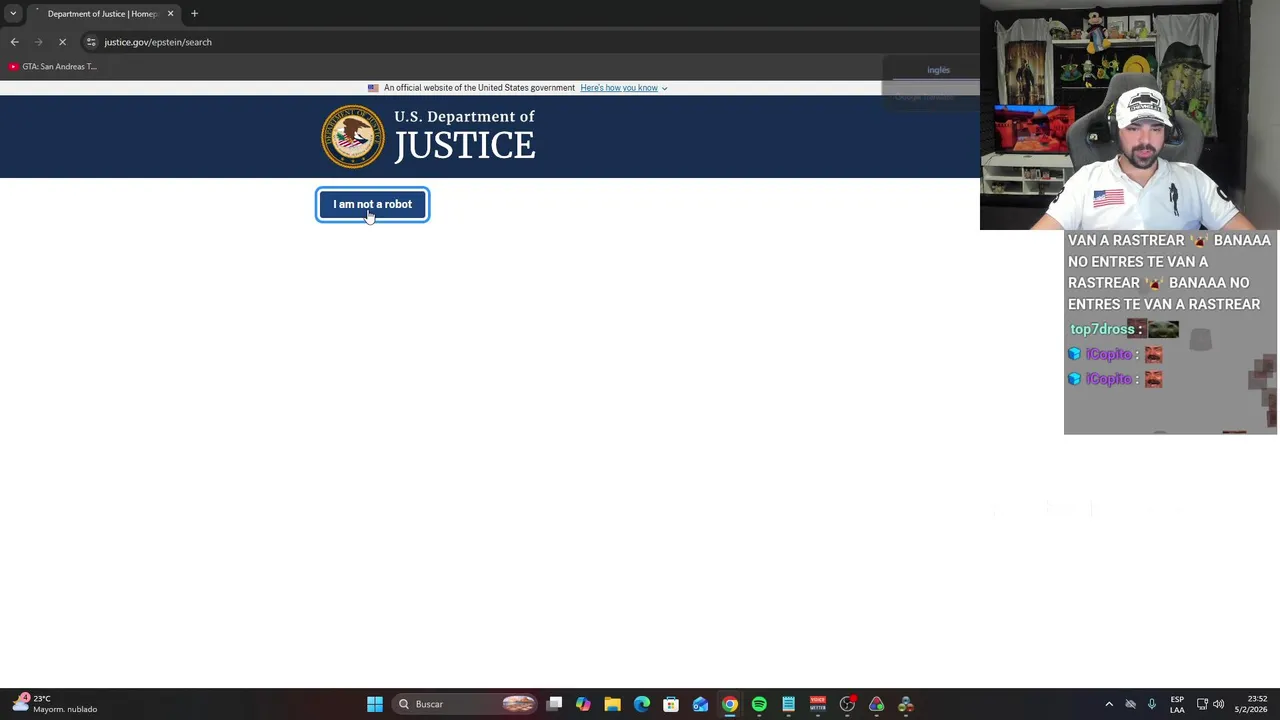The image size is (1280, 720).
Task: Open a new tab with the plus button
Action: [x=194, y=14]
